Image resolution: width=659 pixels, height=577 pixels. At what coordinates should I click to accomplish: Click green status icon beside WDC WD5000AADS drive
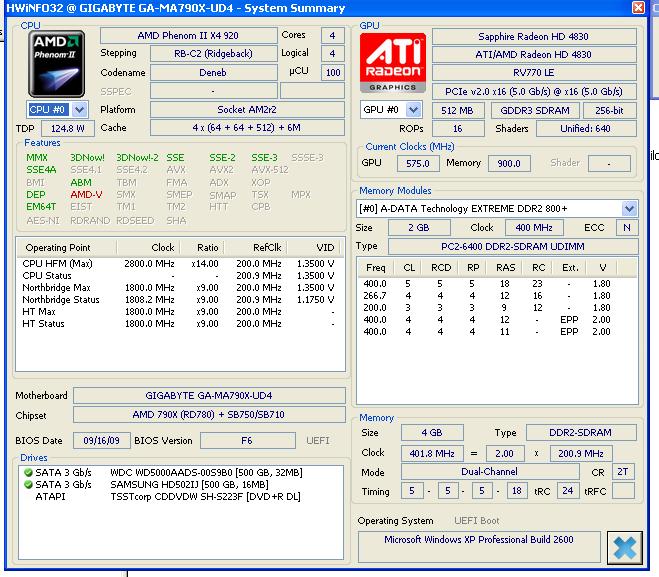click(x=29, y=473)
